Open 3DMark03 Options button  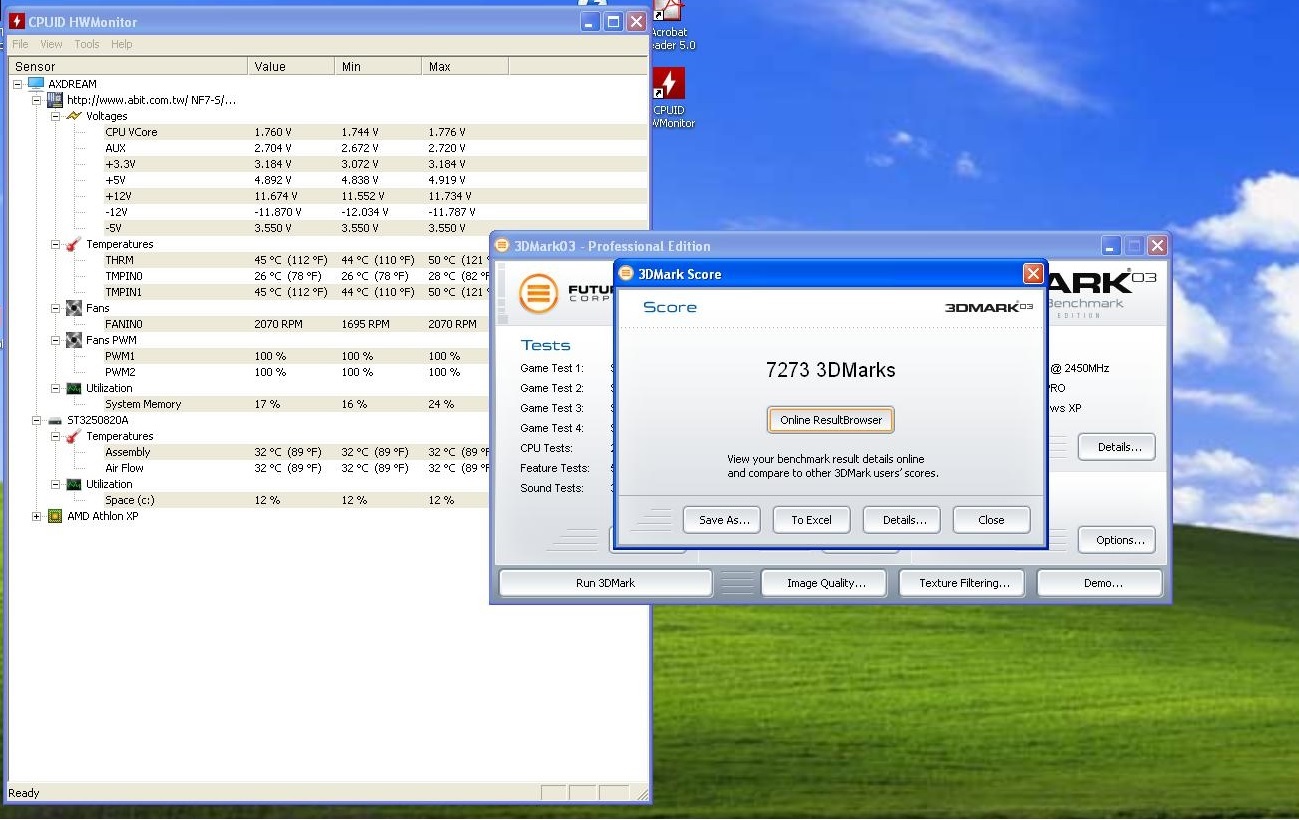coord(1117,540)
